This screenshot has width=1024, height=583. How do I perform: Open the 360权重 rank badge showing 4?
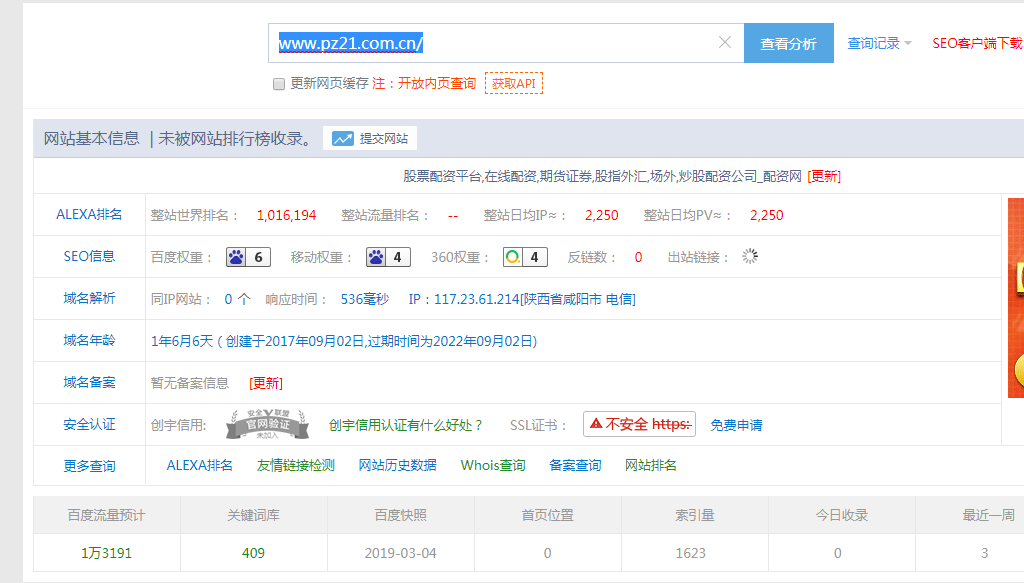[523, 256]
